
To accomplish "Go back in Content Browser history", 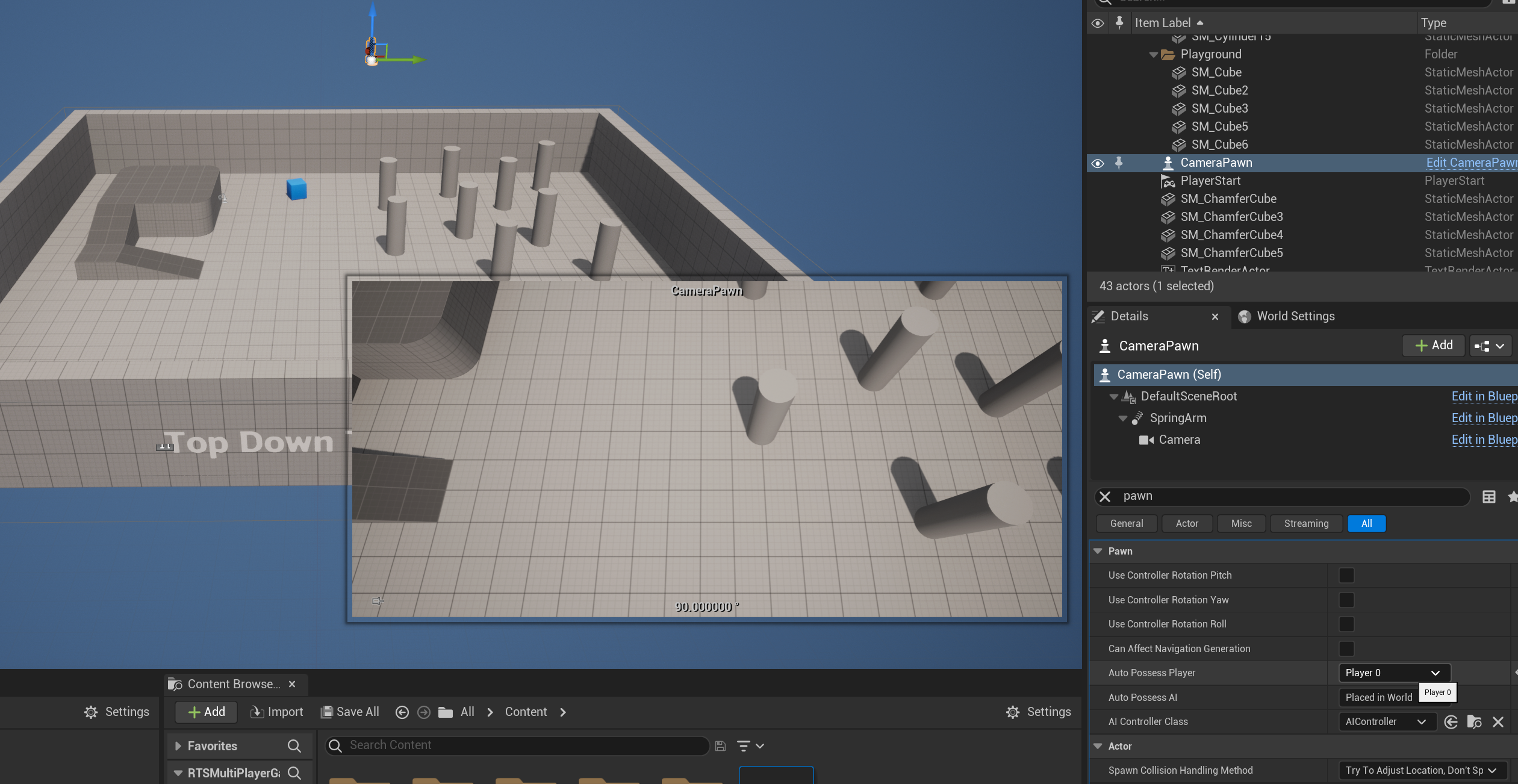I will pos(402,712).
